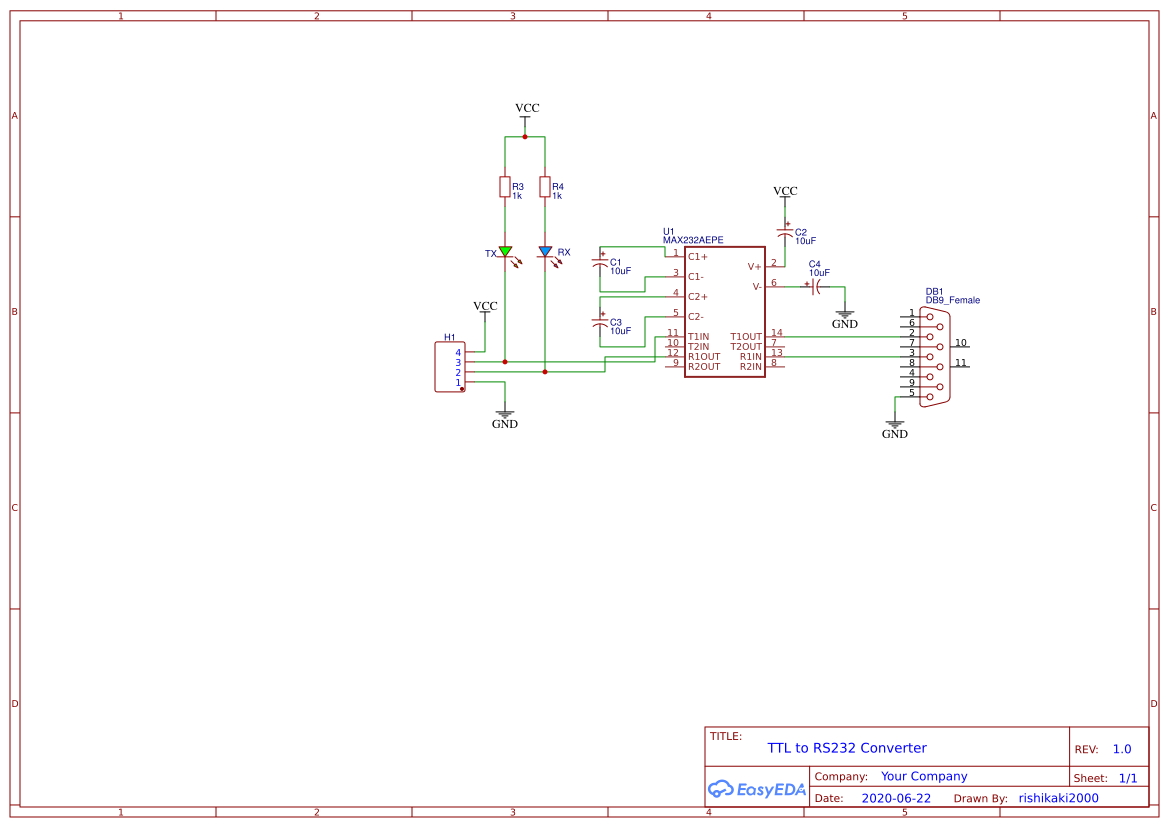Select the date 2020-06-22
The image size is (1169, 827).
pos(897,797)
